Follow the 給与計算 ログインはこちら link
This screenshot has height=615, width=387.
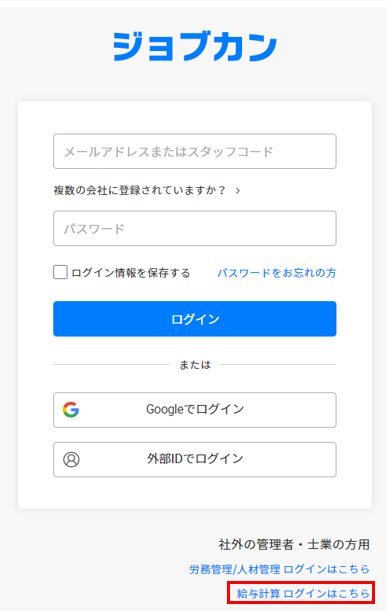point(303,593)
